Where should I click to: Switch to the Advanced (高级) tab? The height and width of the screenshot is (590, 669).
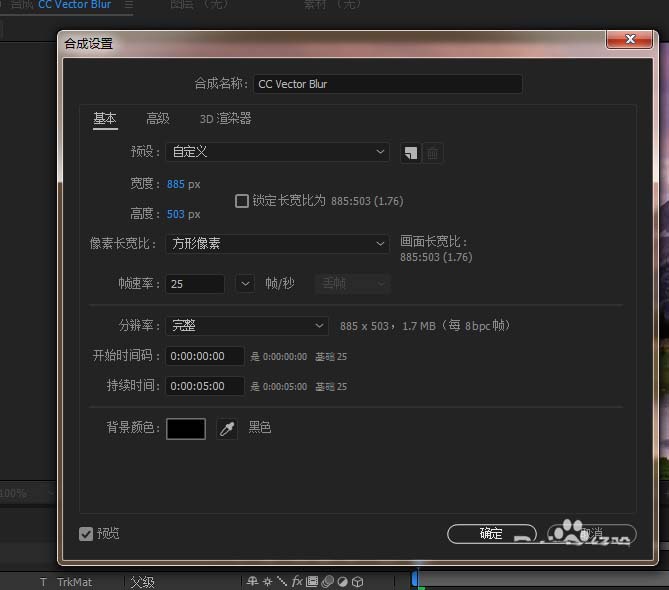coord(158,119)
